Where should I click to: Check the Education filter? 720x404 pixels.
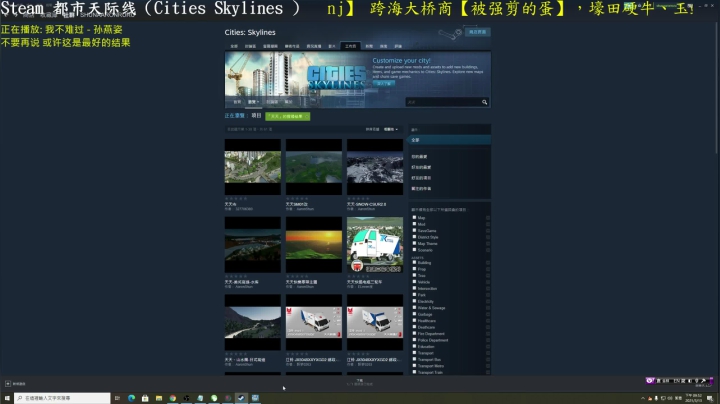point(414,346)
